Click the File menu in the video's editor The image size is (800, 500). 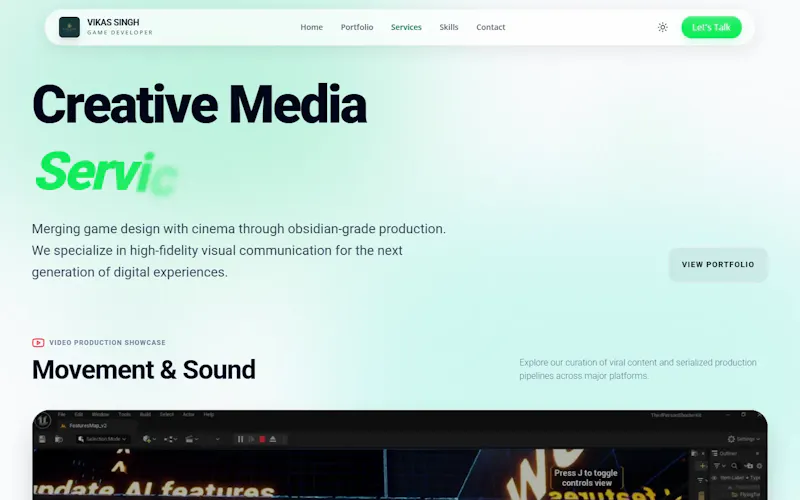point(62,414)
